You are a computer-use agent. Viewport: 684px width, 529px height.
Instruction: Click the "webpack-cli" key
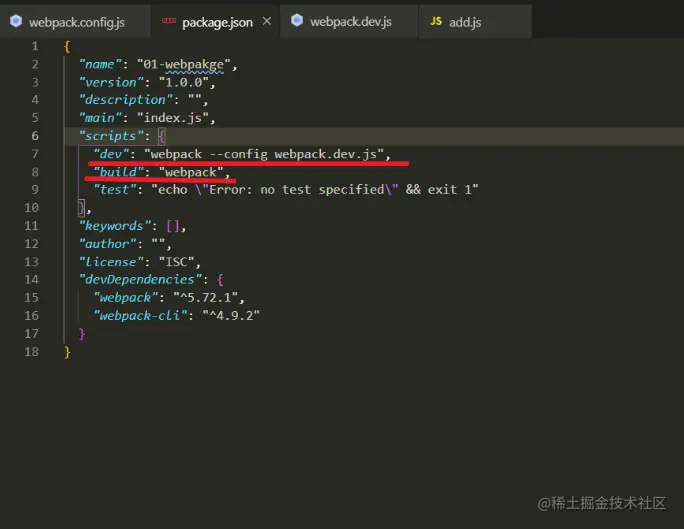click(x=140, y=316)
